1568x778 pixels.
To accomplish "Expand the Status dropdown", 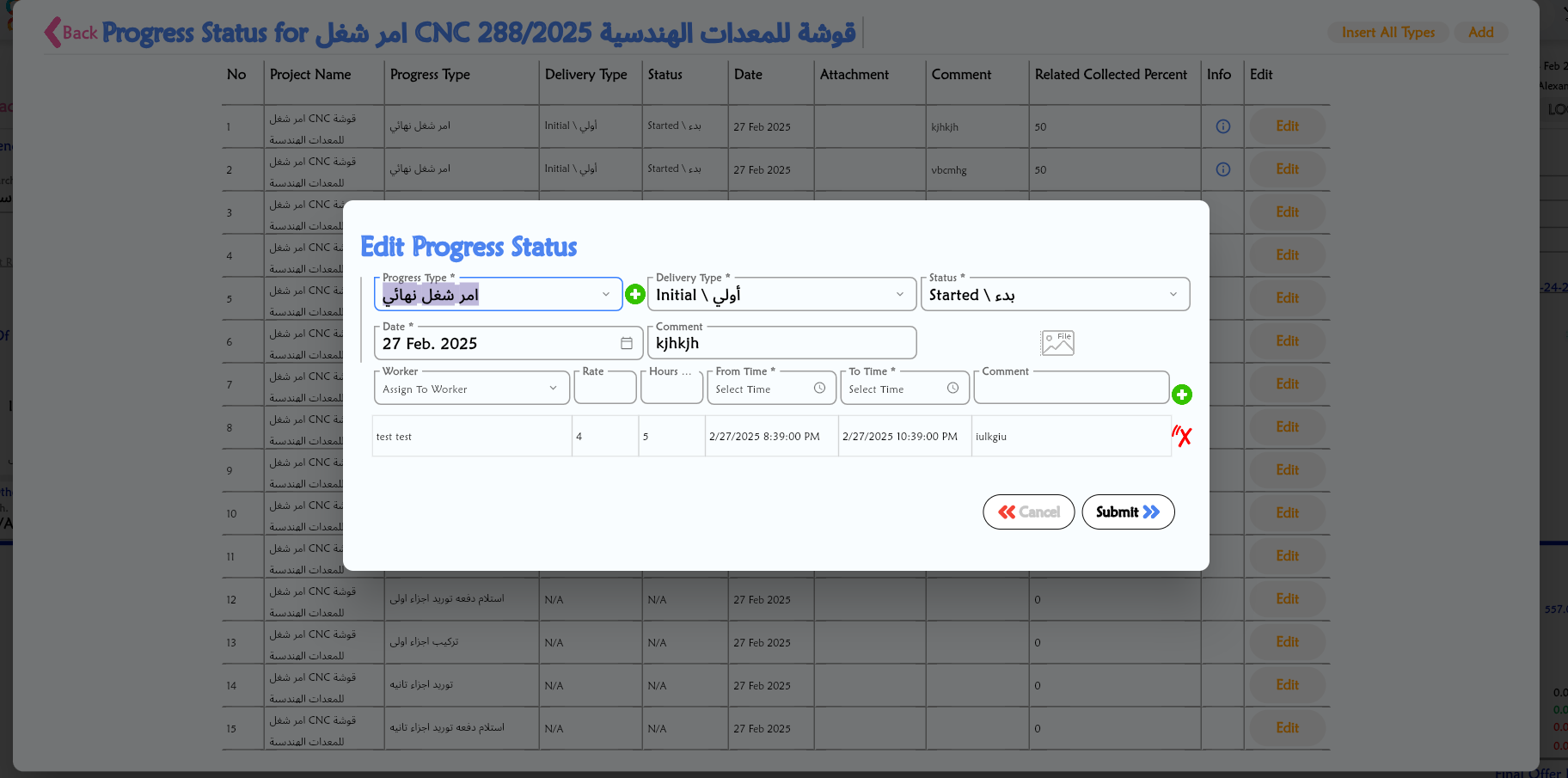I will point(1173,295).
